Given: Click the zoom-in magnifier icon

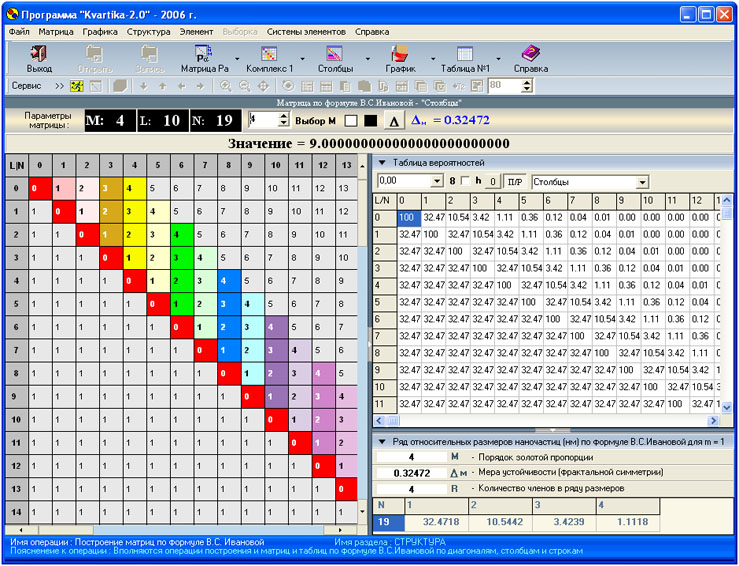Looking at the screenshot, I should point(226,86).
